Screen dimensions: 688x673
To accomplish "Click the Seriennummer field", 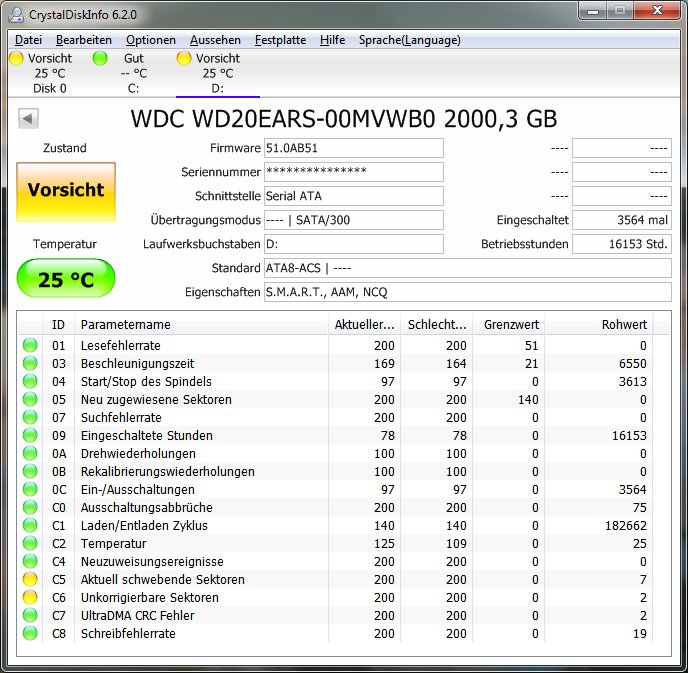I will 354,172.
